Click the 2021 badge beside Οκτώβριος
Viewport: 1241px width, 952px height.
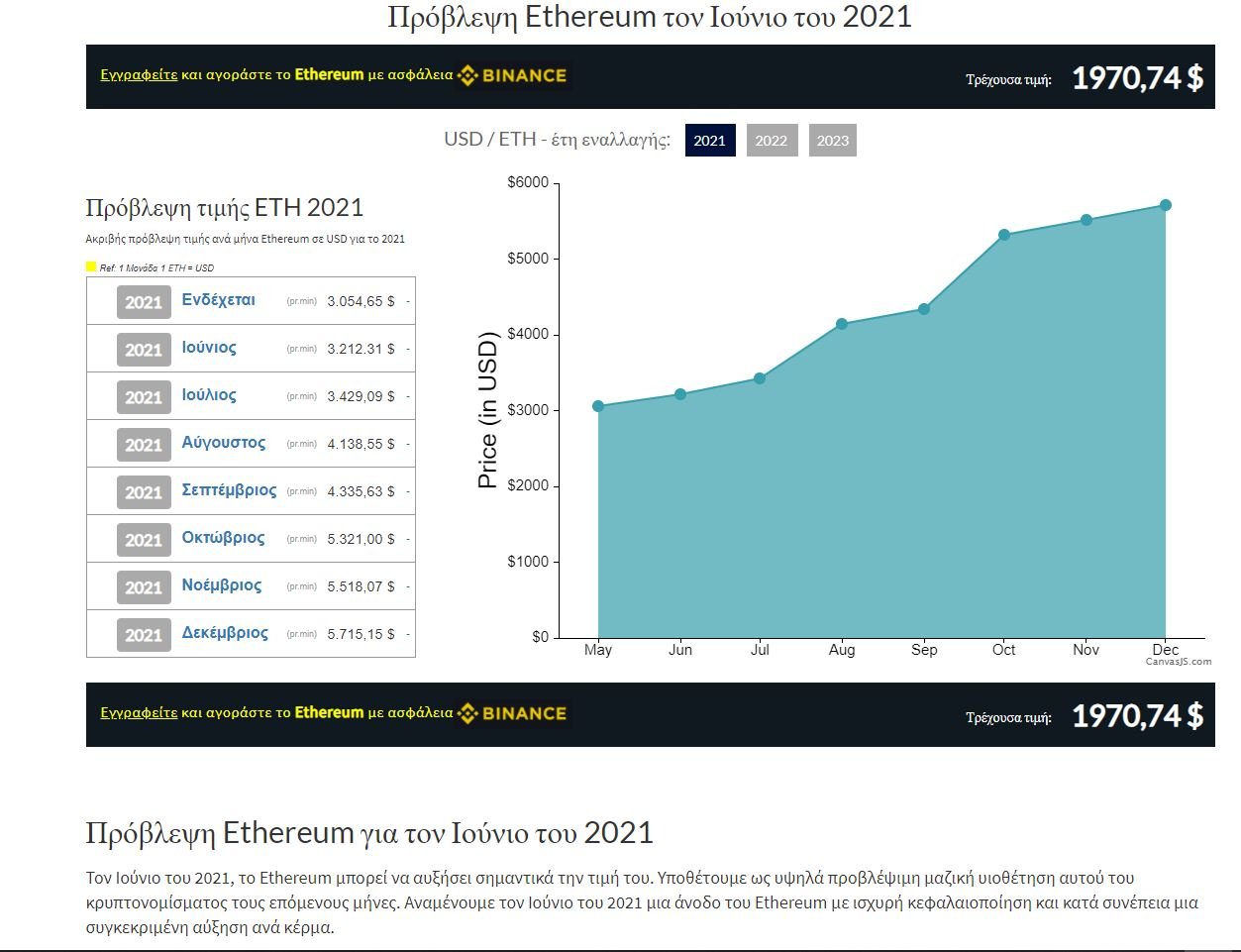[144, 540]
